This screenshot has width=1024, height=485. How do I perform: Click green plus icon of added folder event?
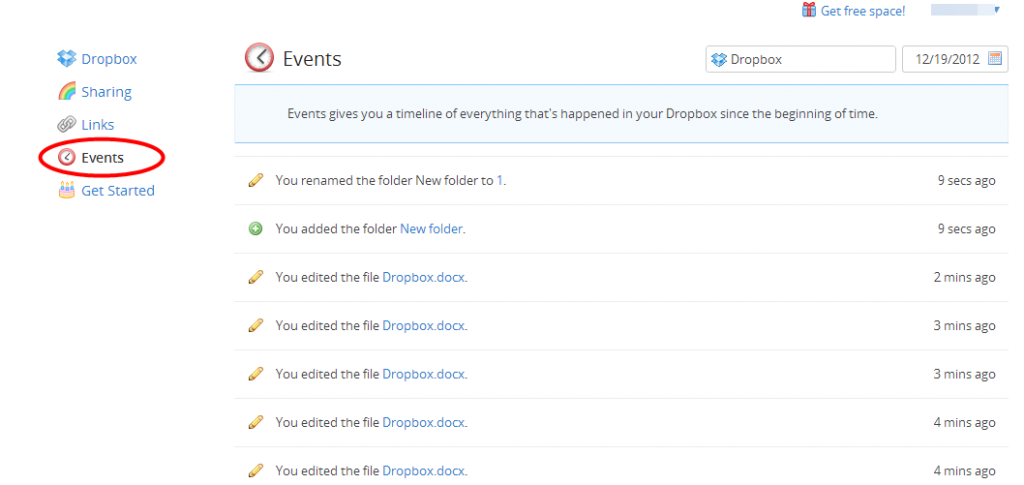tap(256, 228)
